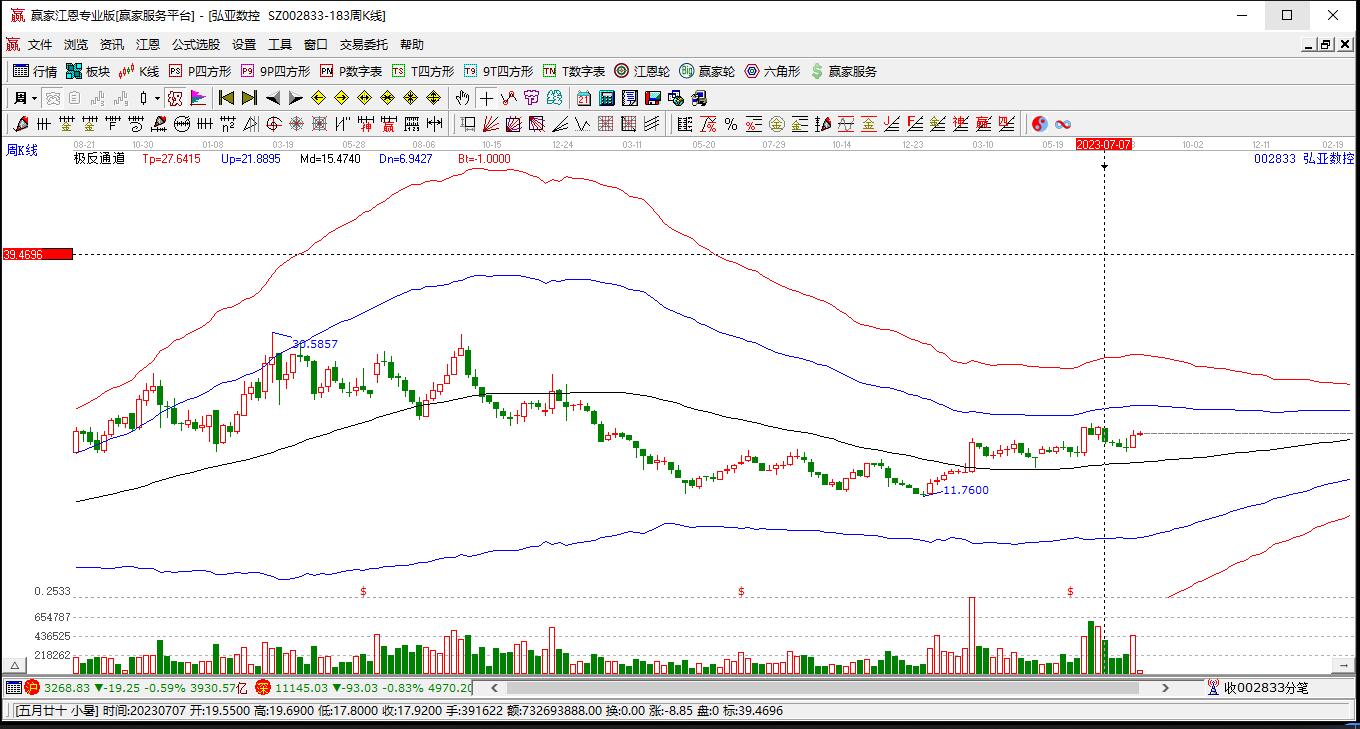1360x729 pixels.
Task: Open the P数字表 number table
Action: (x=351, y=71)
